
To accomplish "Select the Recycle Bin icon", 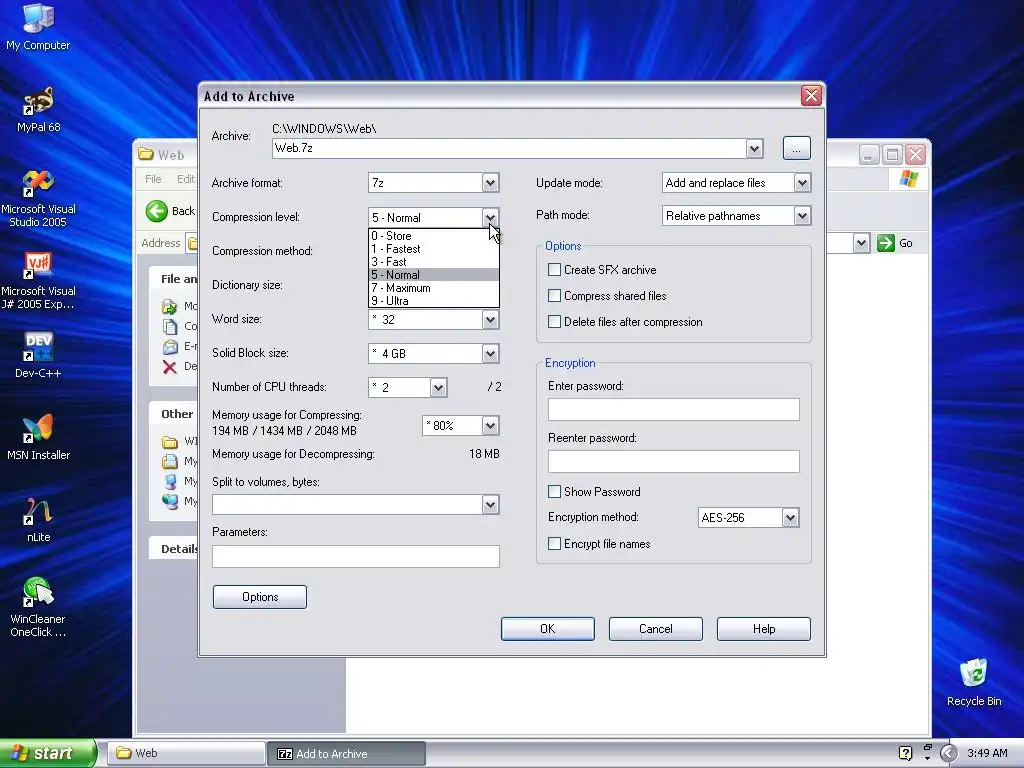I will (974, 682).
